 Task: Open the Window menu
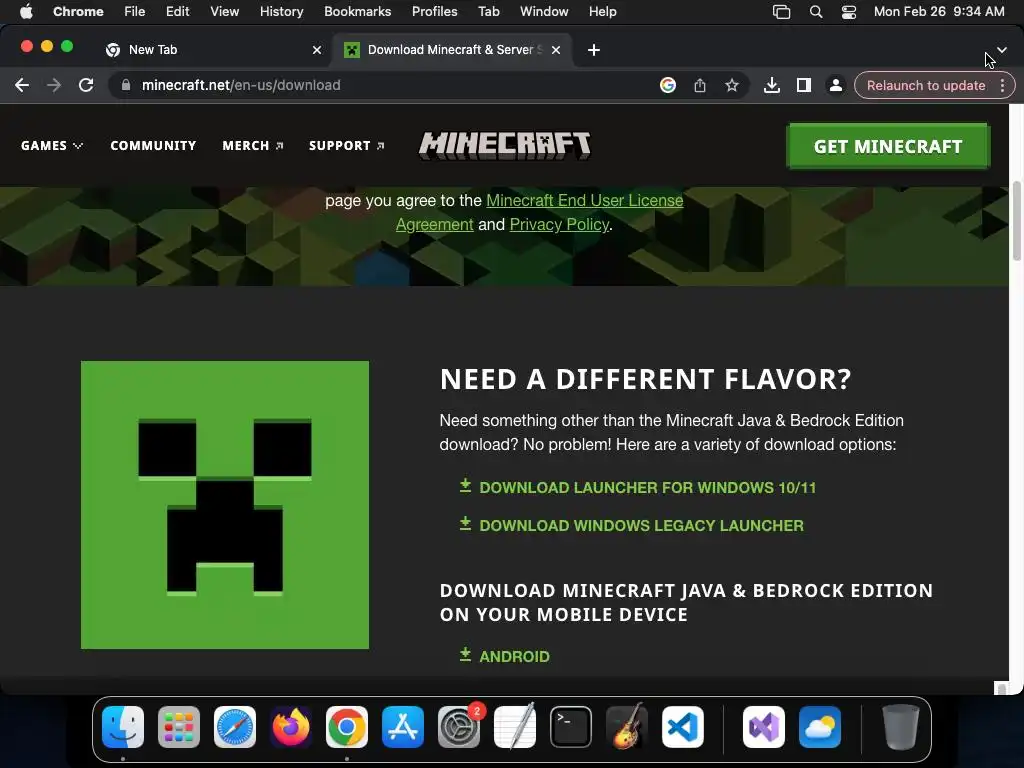(544, 11)
